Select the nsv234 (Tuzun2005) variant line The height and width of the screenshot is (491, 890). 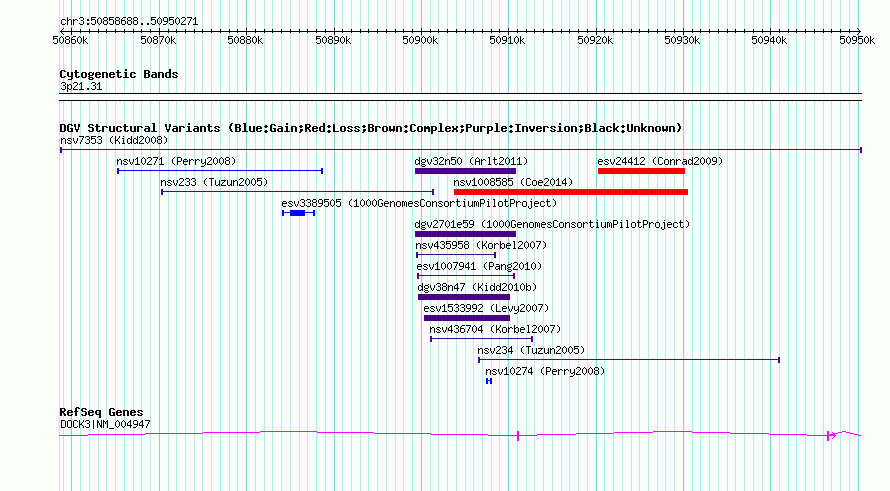point(629,360)
